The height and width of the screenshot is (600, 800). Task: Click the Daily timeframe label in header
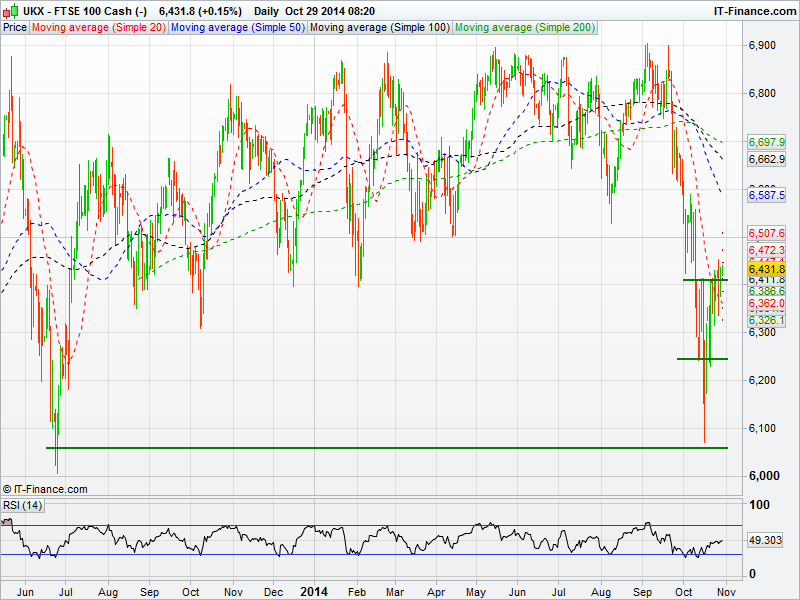click(267, 11)
